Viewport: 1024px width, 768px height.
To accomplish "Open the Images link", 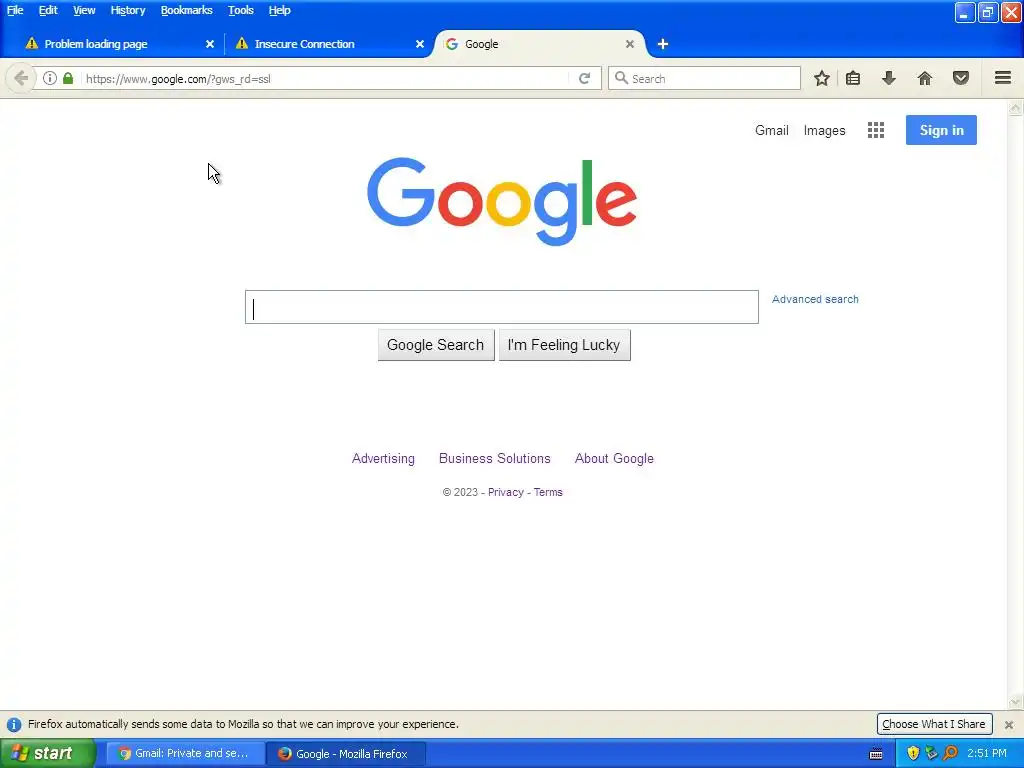I will coord(824,131).
